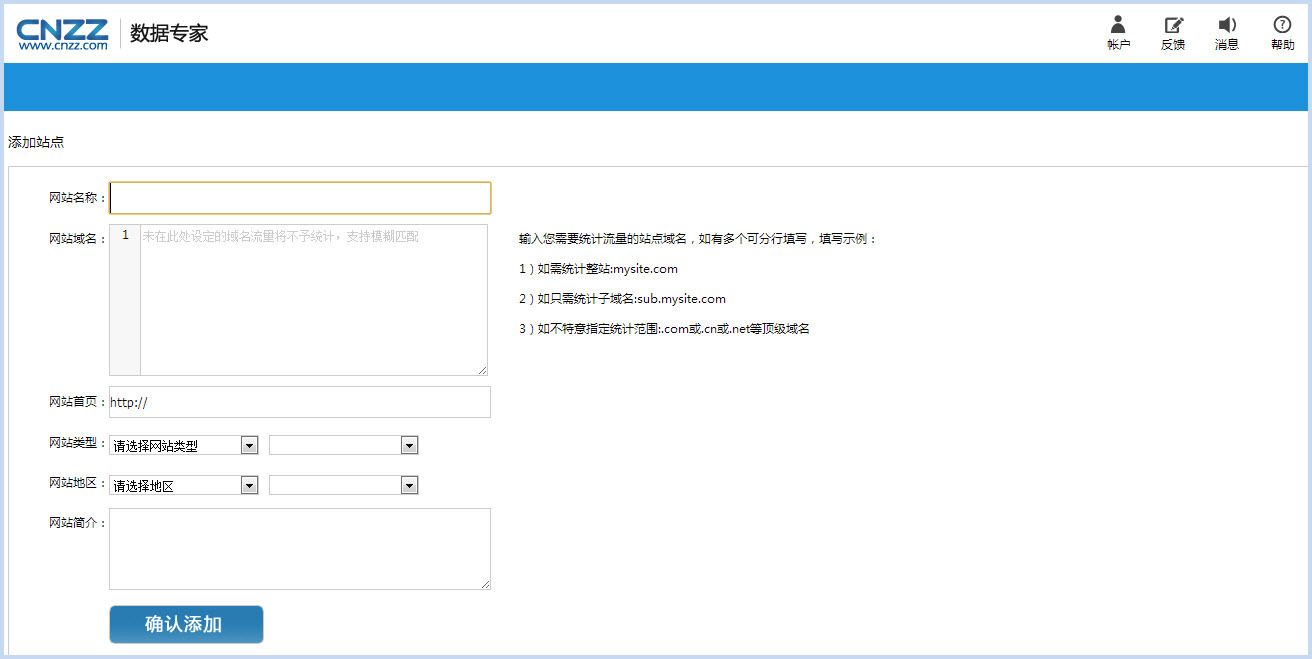Expand the 请选择地区 region dropdown

point(184,485)
